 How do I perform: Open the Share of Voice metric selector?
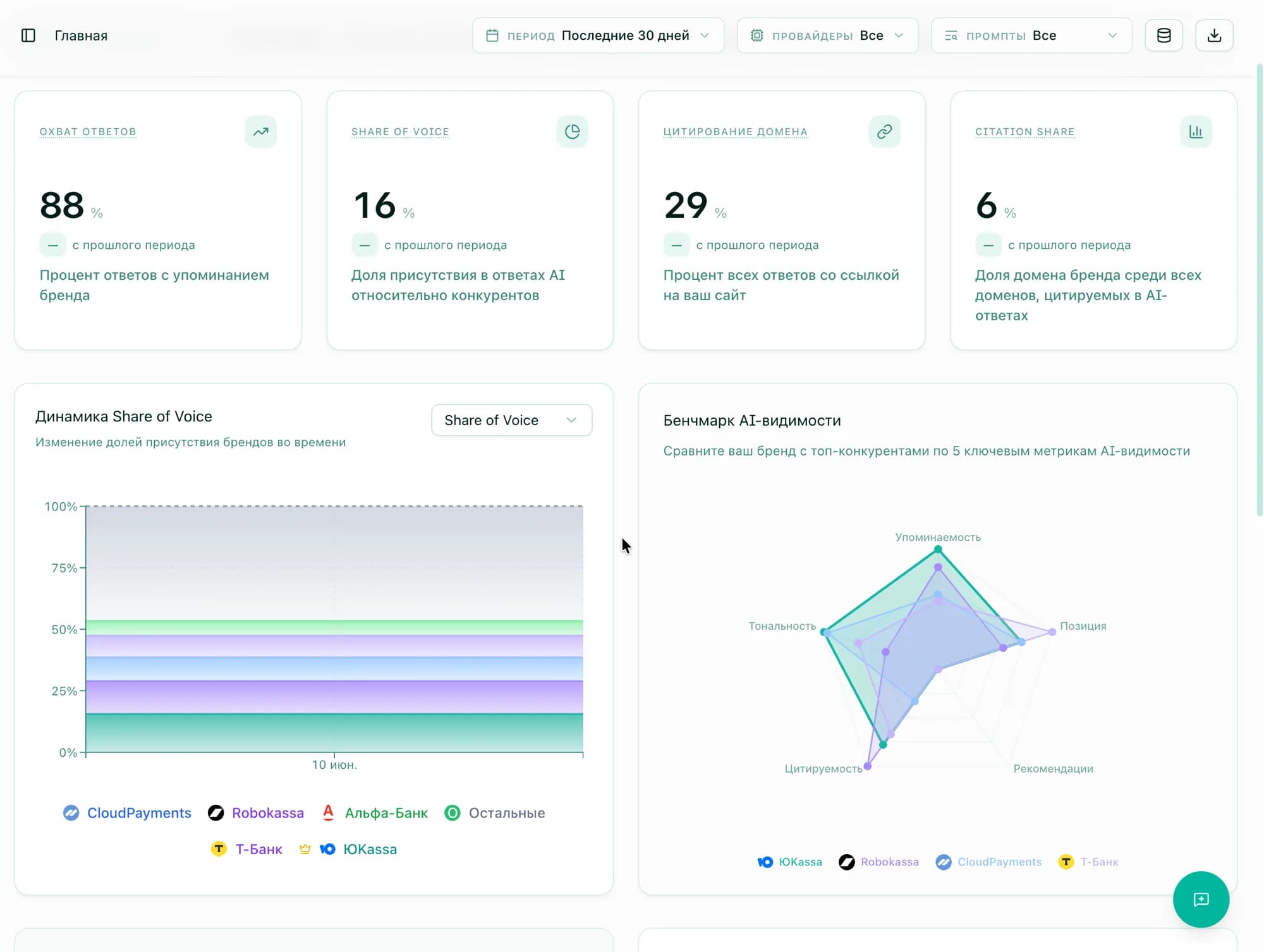pyautogui.click(x=511, y=420)
